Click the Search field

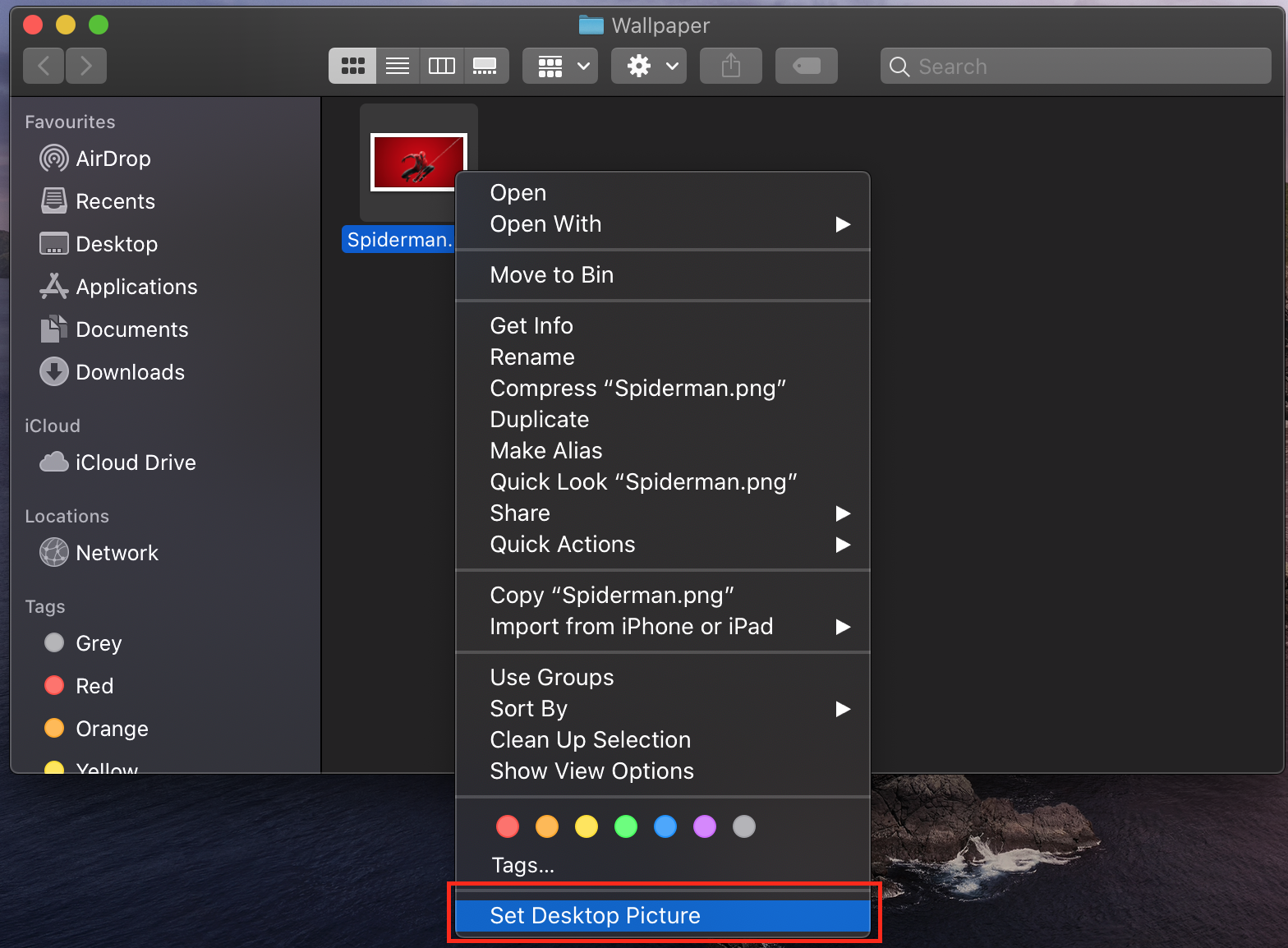pyautogui.click(x=1076, y=66)
